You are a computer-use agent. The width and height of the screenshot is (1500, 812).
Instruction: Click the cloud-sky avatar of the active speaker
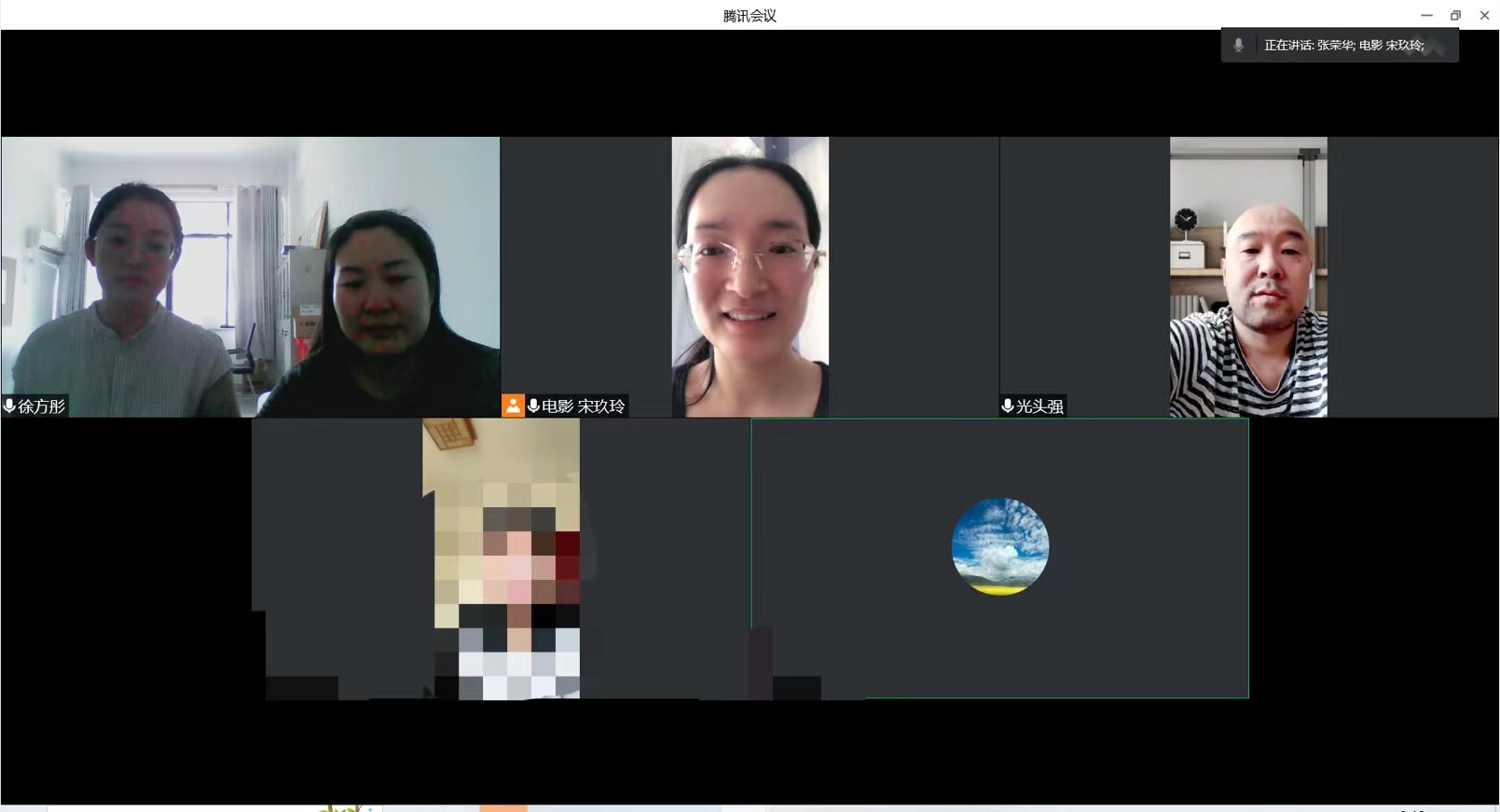pyautogui.click(x=1000, y=546)
